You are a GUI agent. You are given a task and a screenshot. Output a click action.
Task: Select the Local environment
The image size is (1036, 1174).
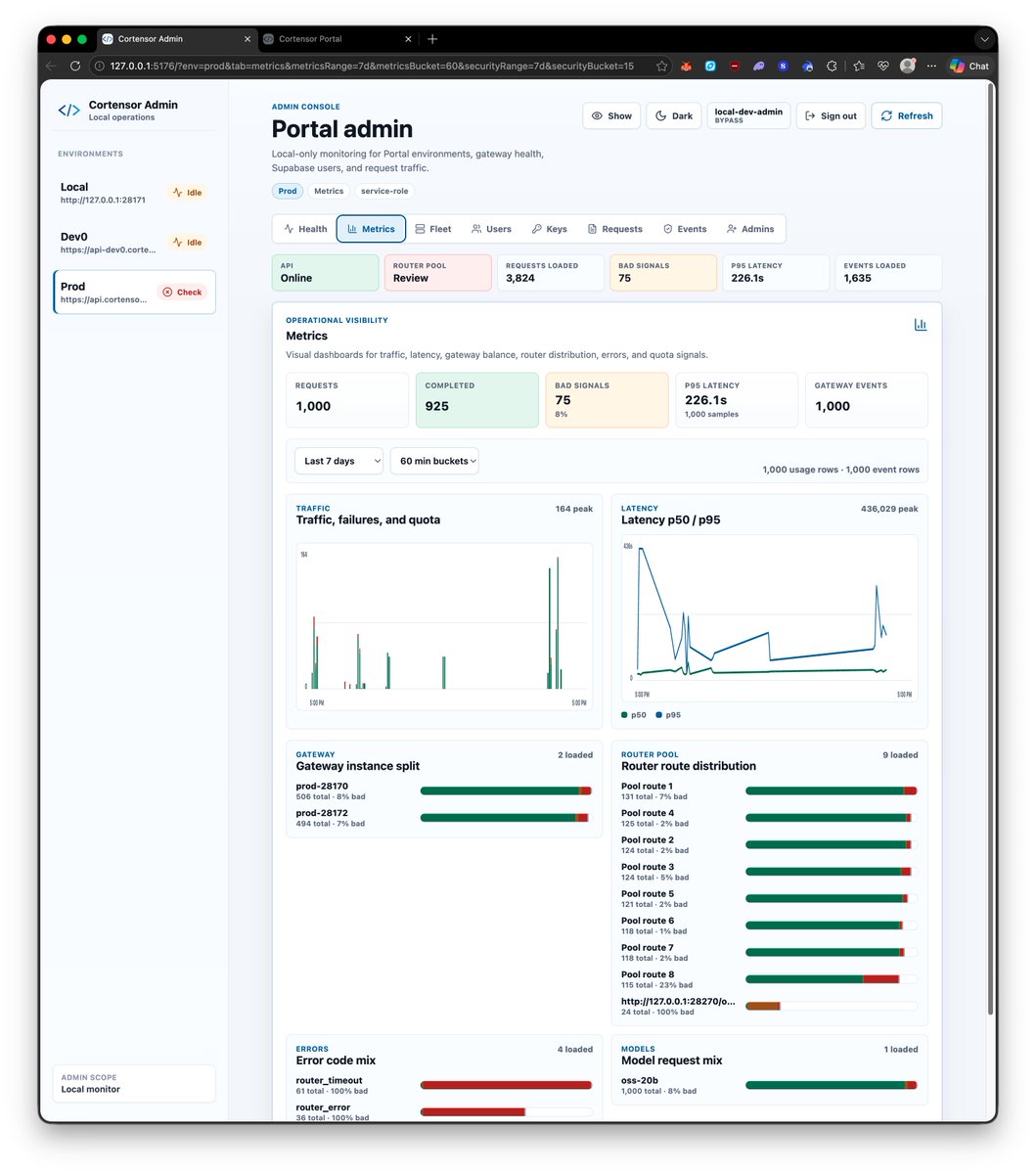[134, 193]
